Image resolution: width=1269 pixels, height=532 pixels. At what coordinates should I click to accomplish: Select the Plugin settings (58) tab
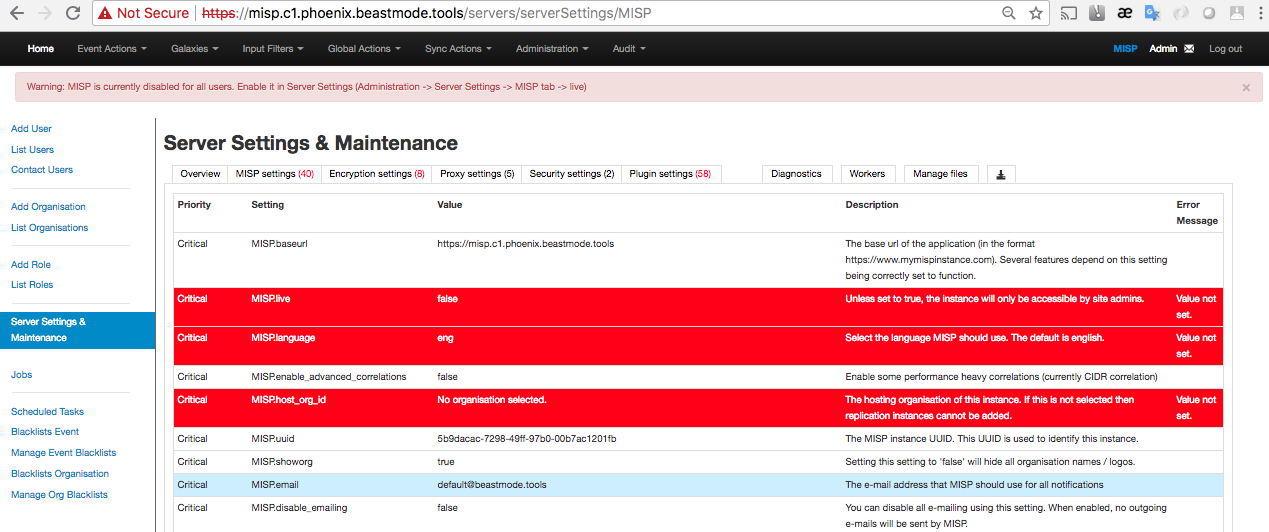[670, 174]
